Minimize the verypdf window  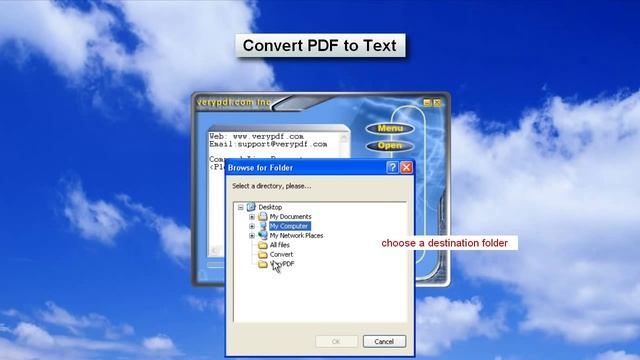click(427, 103)
